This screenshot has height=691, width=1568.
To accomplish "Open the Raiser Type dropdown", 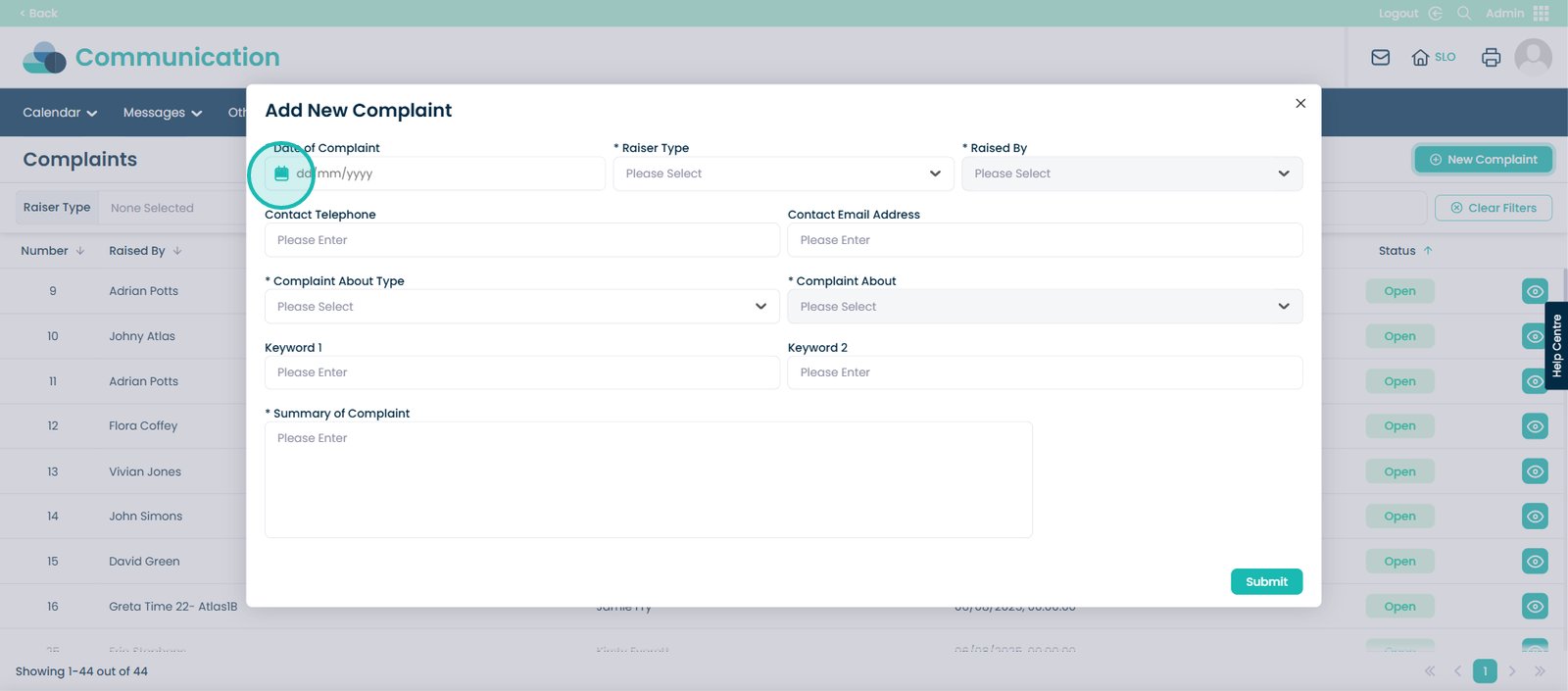I will pyautogui.click(x=783, y=173).
